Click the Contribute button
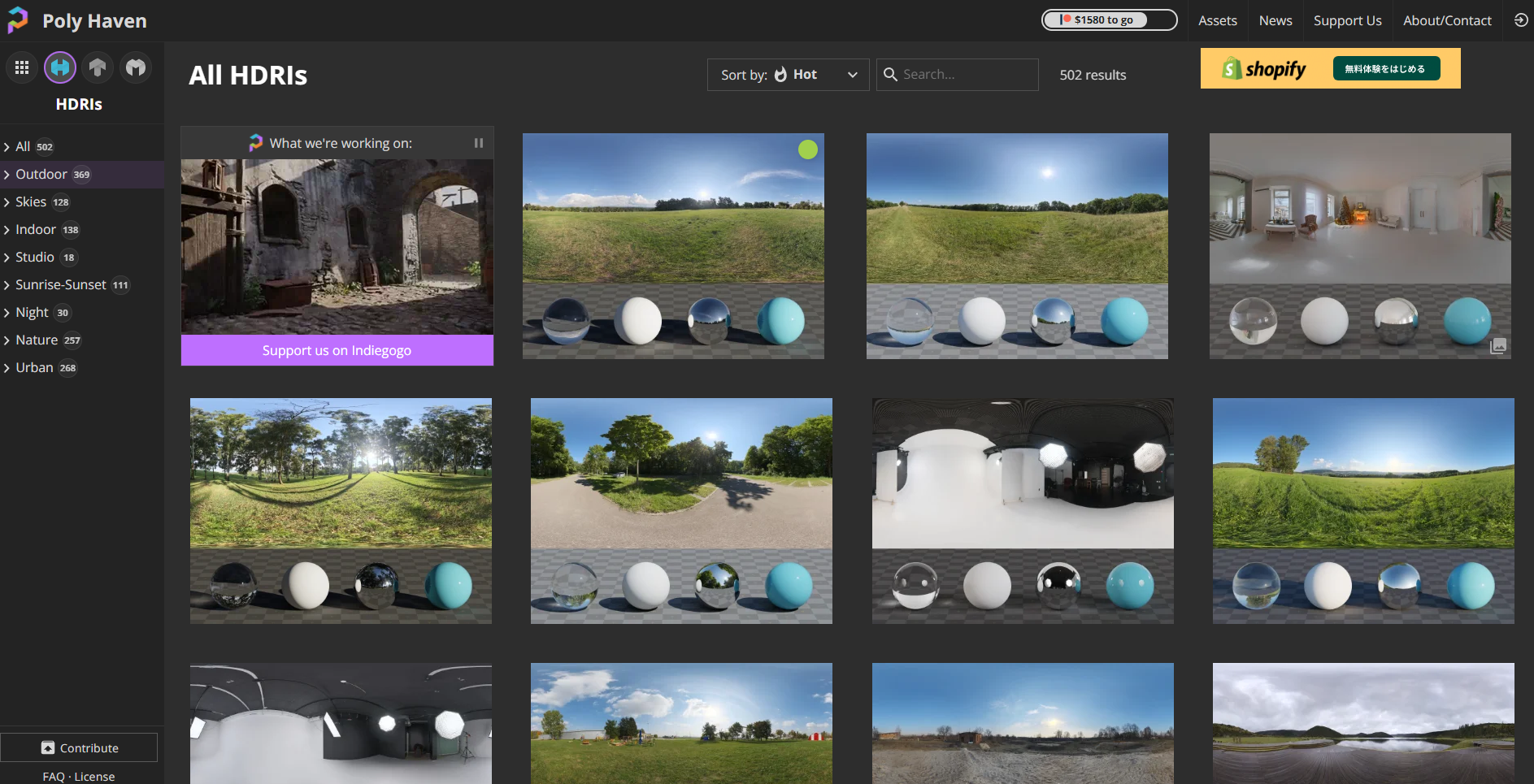Viewport: 1534px width, 784px height. 79,747
